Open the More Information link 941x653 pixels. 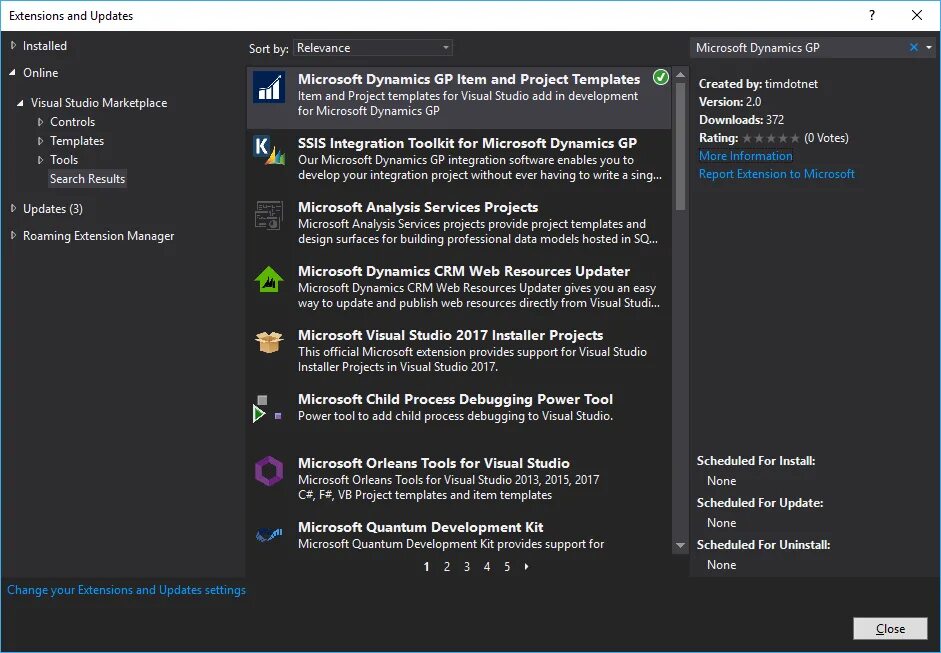tap(745, 156)
